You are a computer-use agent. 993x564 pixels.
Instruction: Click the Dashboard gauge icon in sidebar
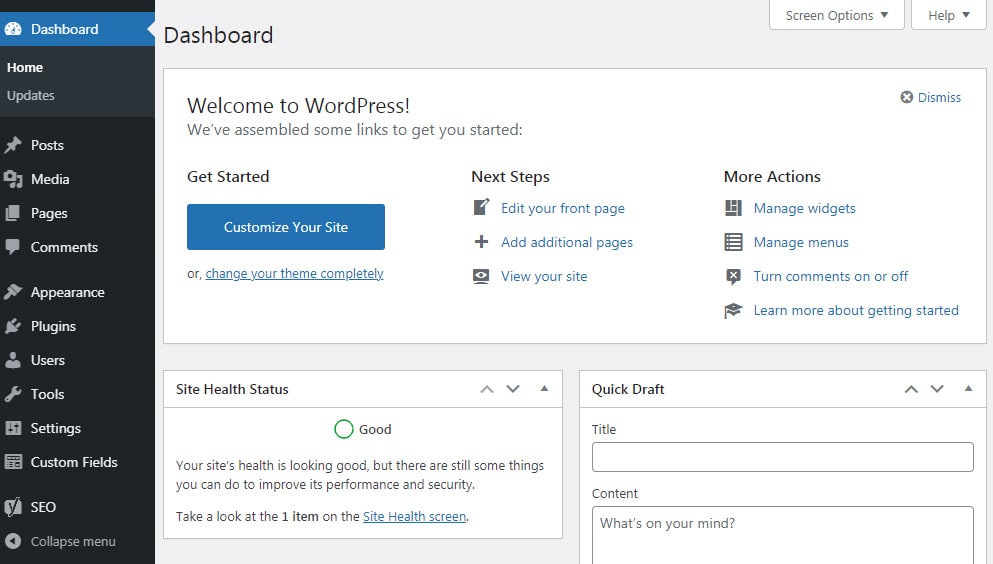[13, 29]
